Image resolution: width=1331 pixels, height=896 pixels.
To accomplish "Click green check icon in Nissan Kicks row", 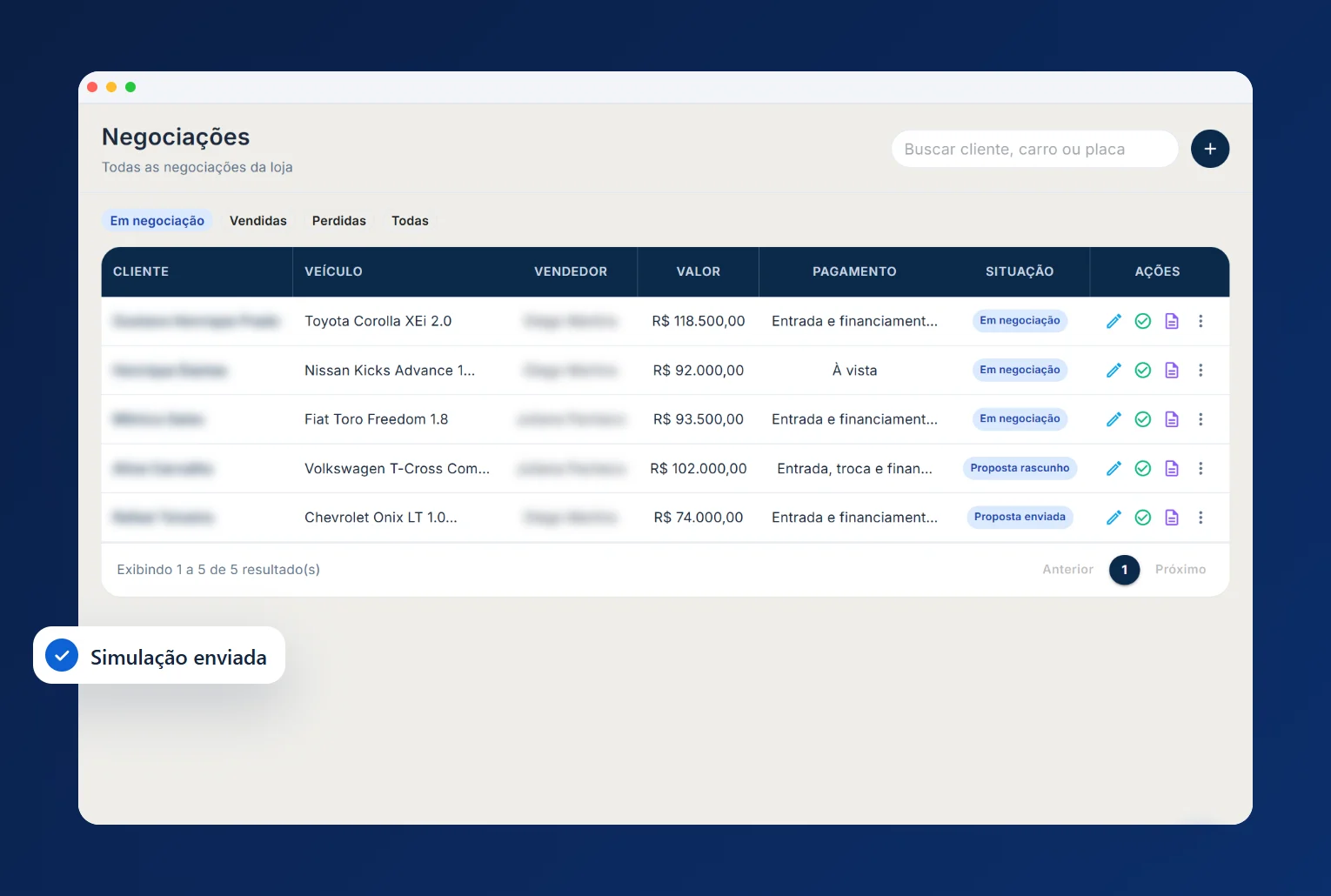I will pyautogui.click(x=1143, y=371).
